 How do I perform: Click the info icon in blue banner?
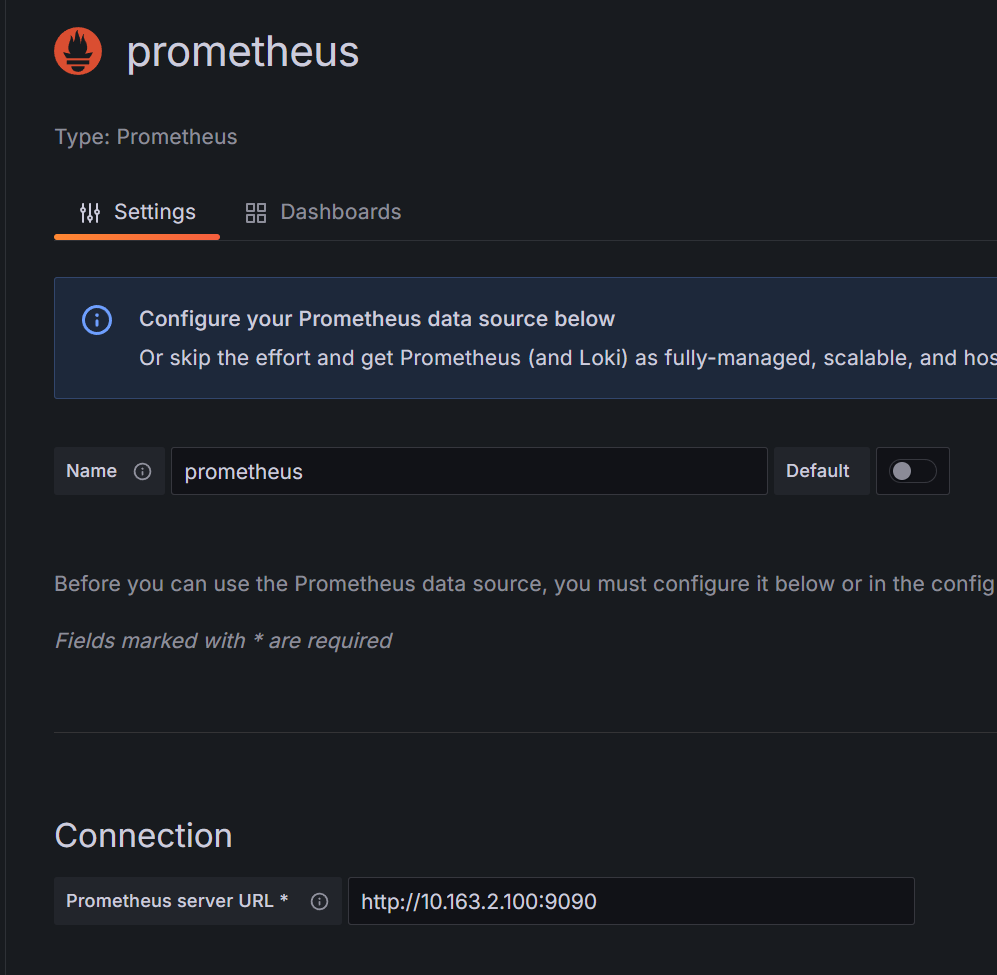tap(97, 320)
